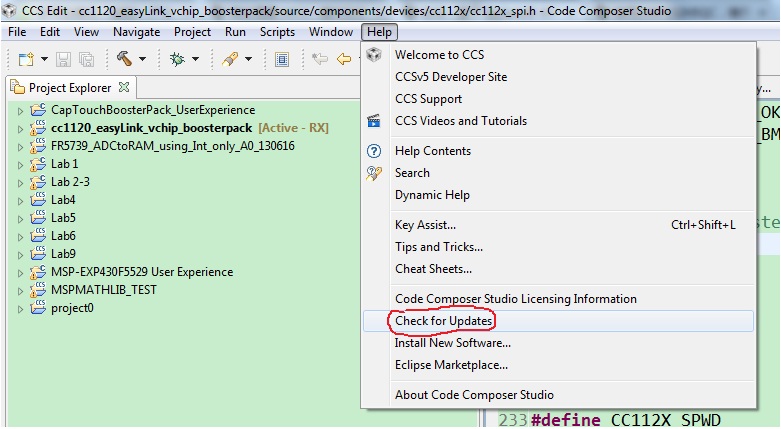781x429 pixels.
Task: Click the Welcome to CCS cube icon
Action: (x=374, y=54)
